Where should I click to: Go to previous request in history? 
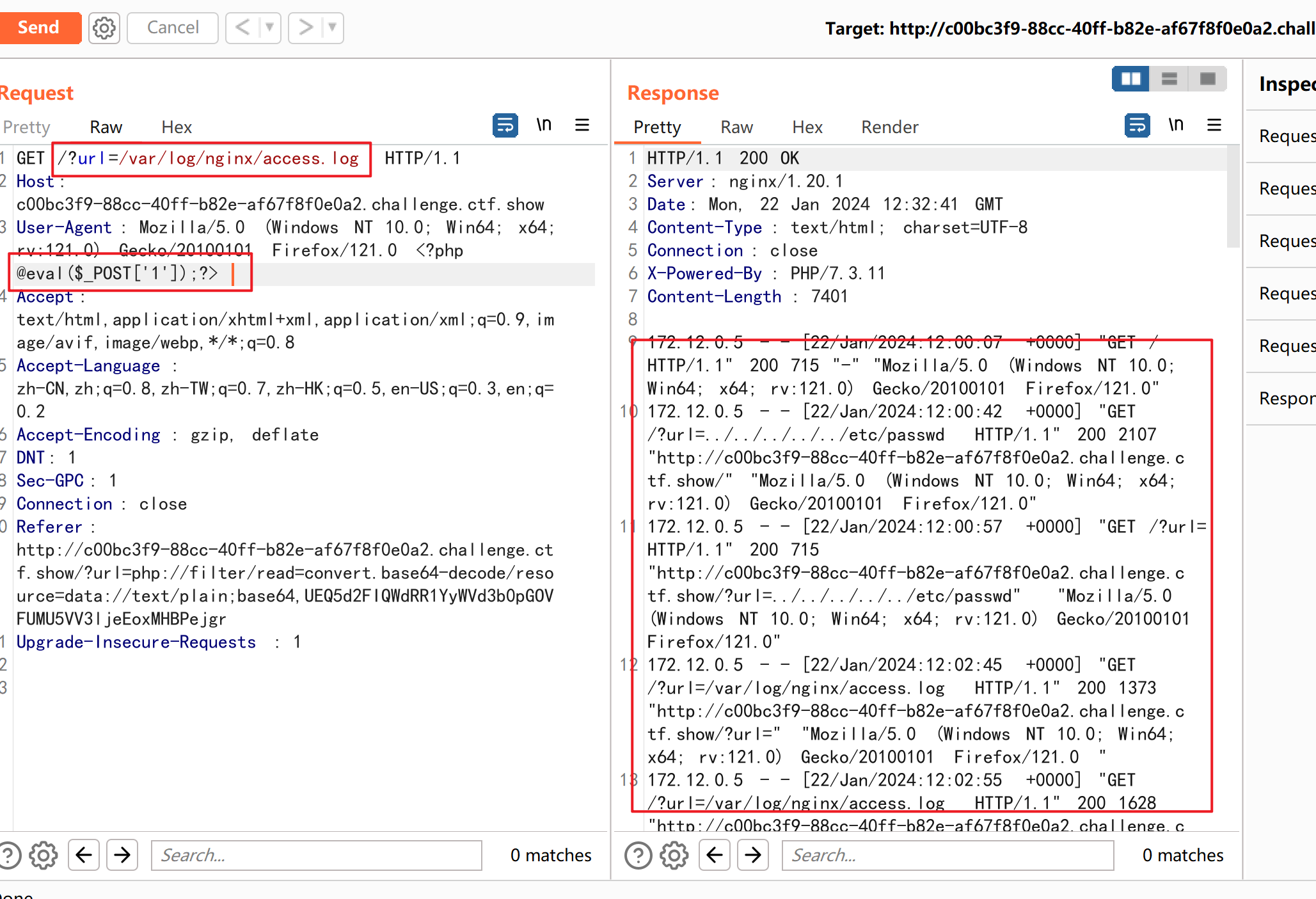243,28
